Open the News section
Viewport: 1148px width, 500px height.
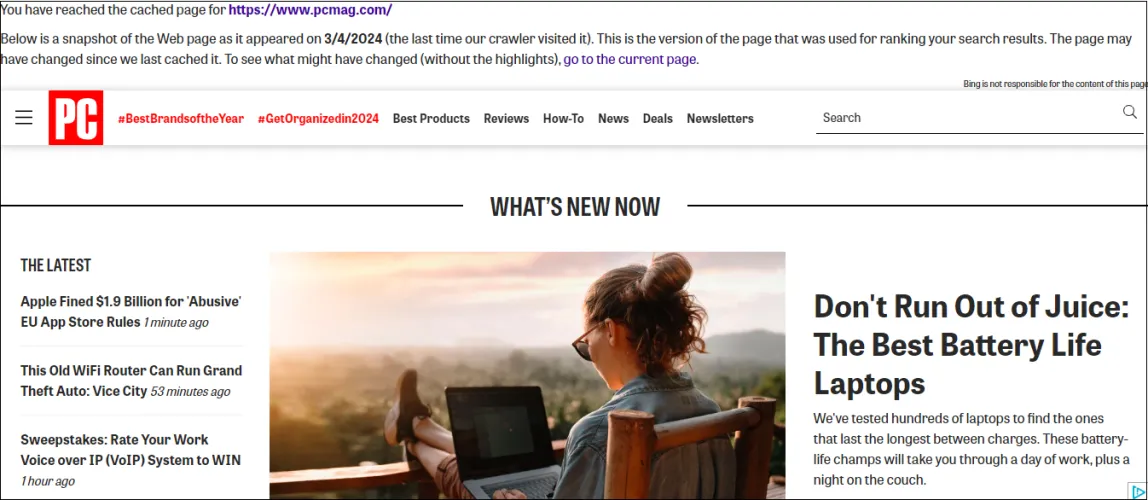[x=614, y=119]
